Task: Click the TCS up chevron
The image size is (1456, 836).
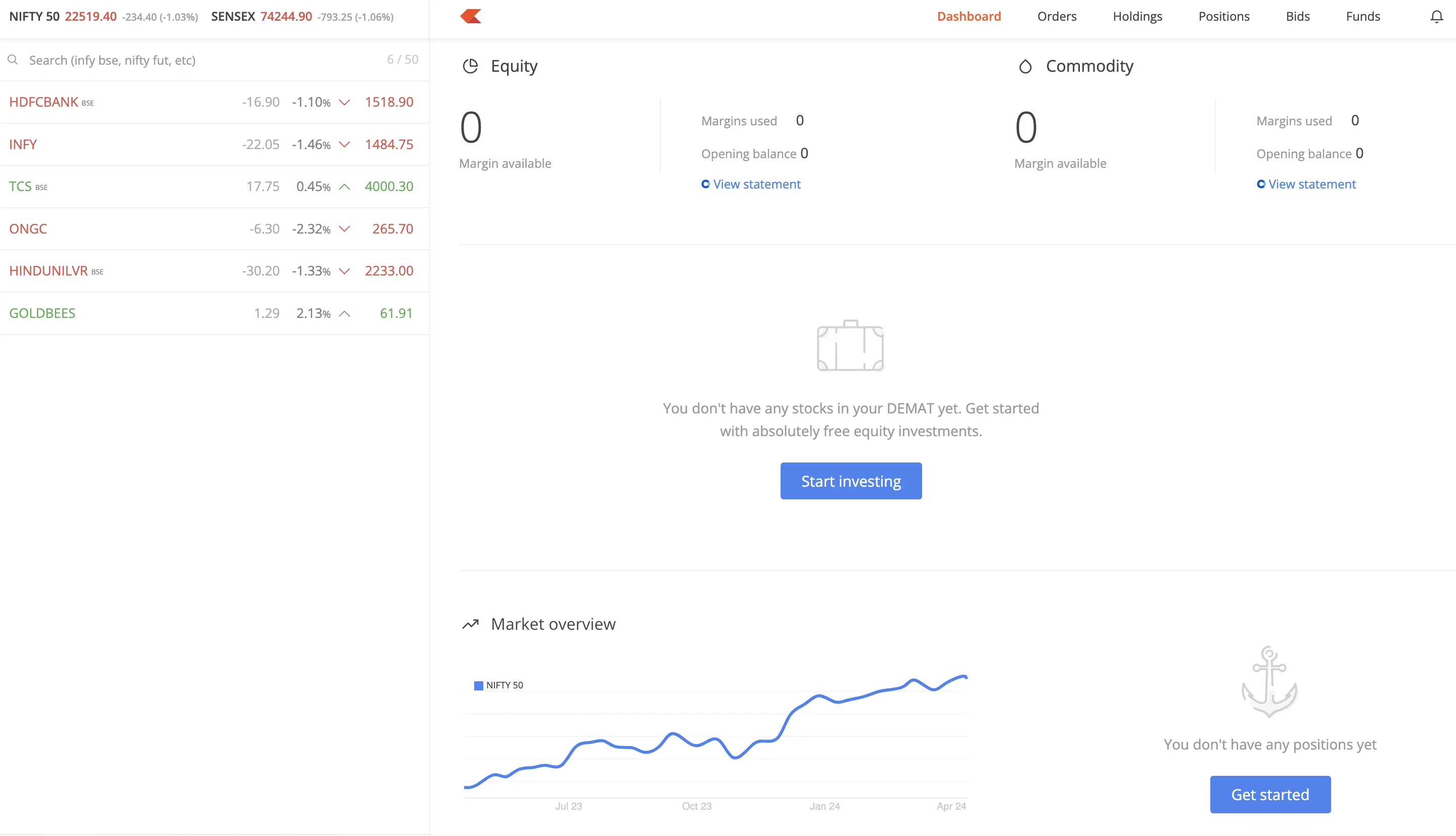Action: 344,187
